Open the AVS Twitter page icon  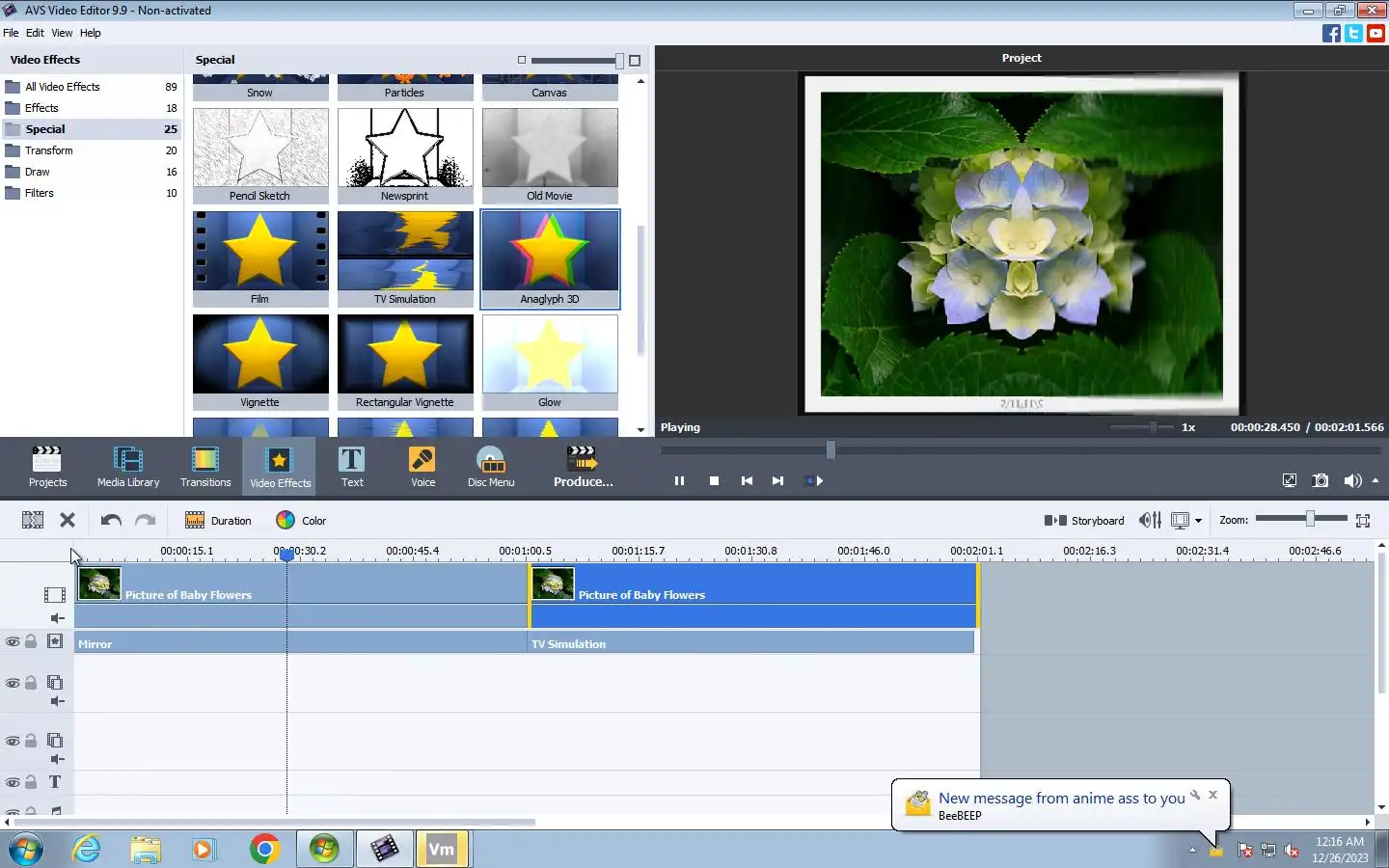[1353, 33]
